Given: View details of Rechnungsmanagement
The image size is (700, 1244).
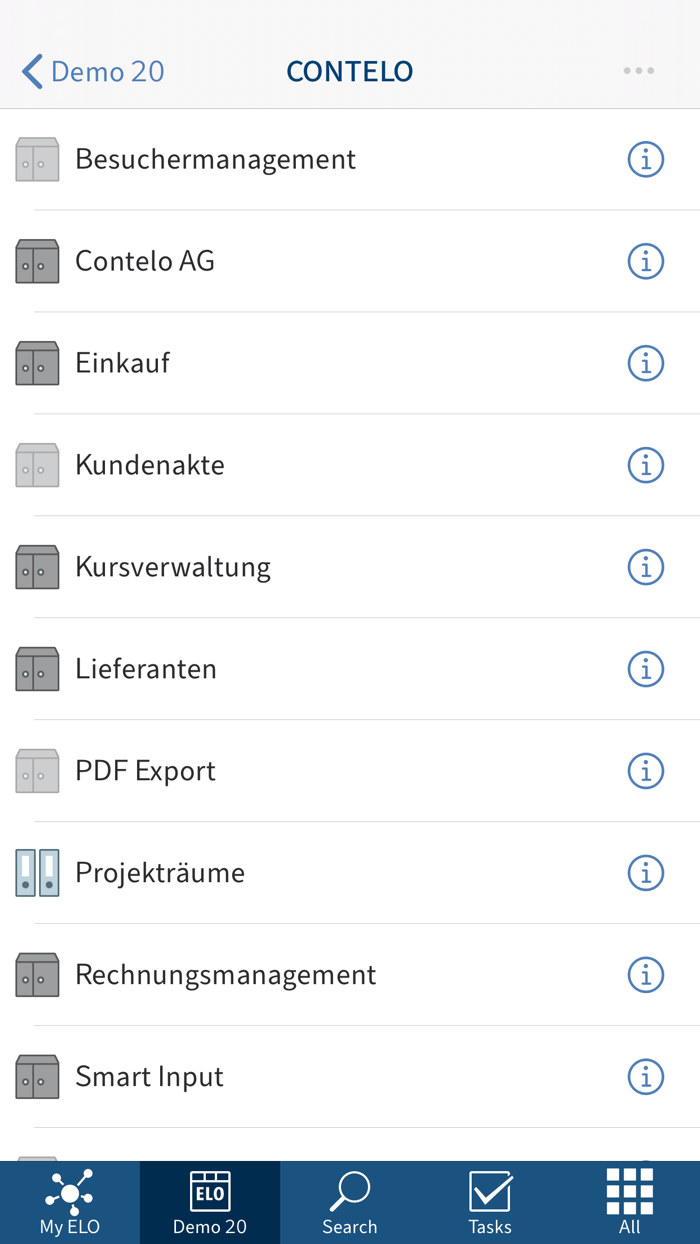Looking at the screenshot, I should click(646, 974).
